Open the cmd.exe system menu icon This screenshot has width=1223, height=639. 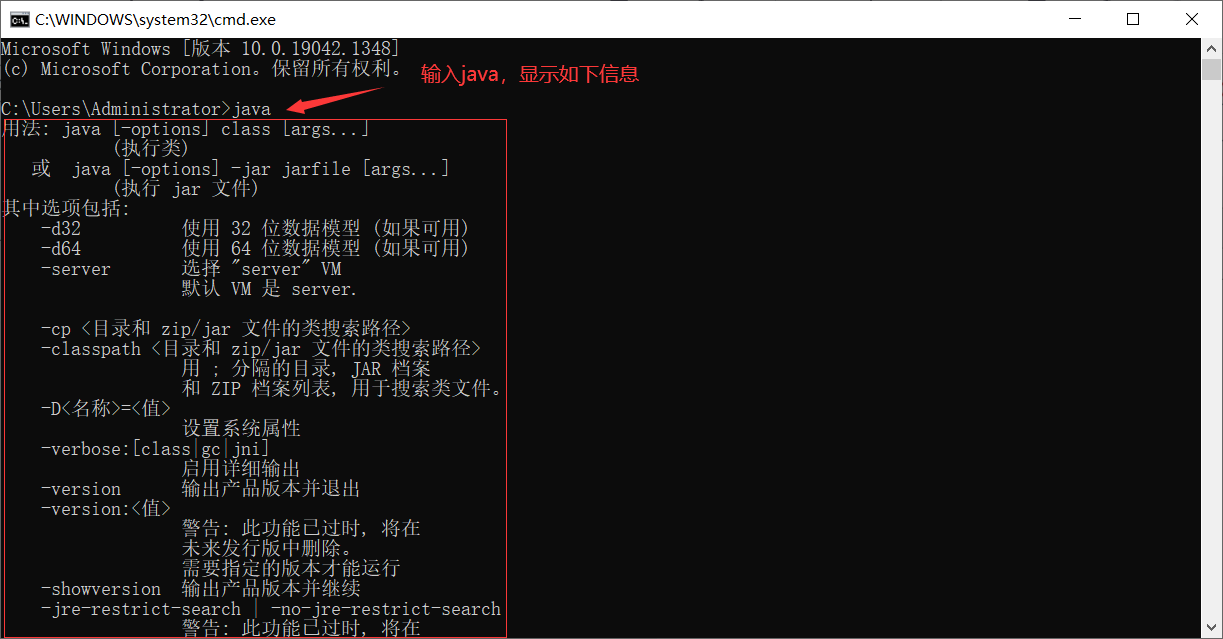[x=17, y=19]
